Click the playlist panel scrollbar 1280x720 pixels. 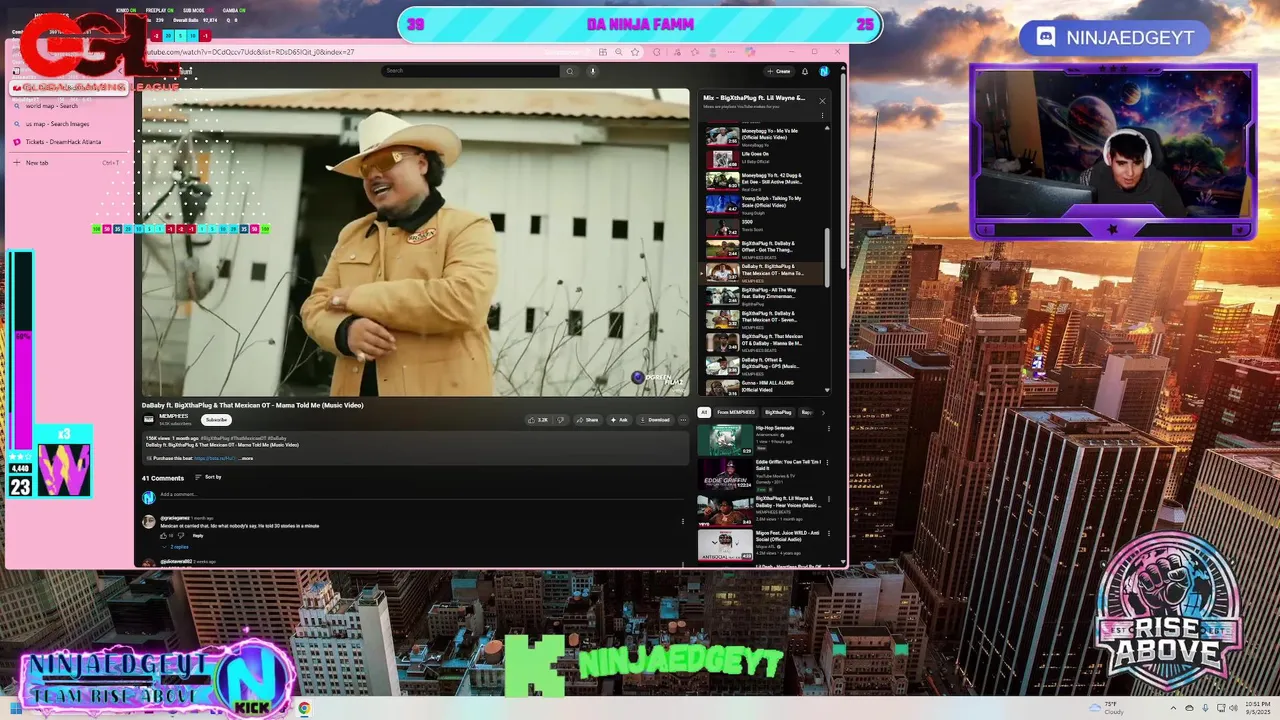click(827, 258)
